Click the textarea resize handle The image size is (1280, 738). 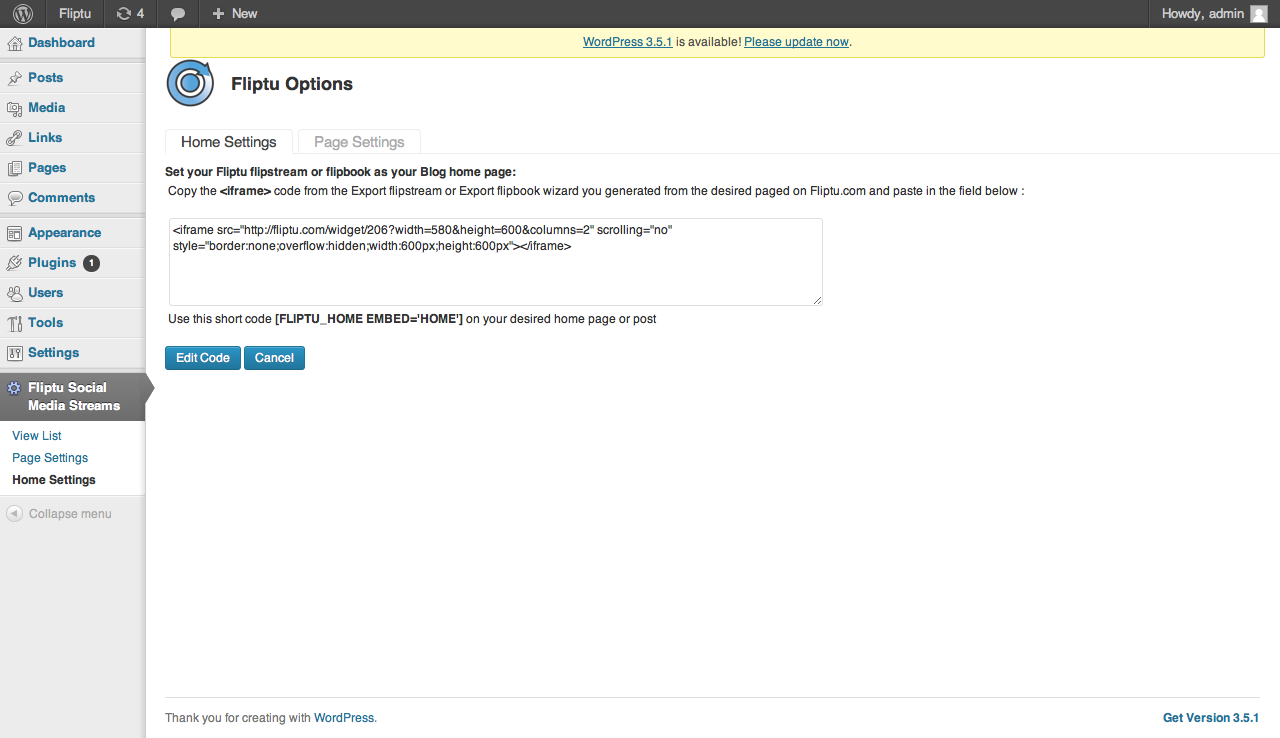(x=816, y=299)
